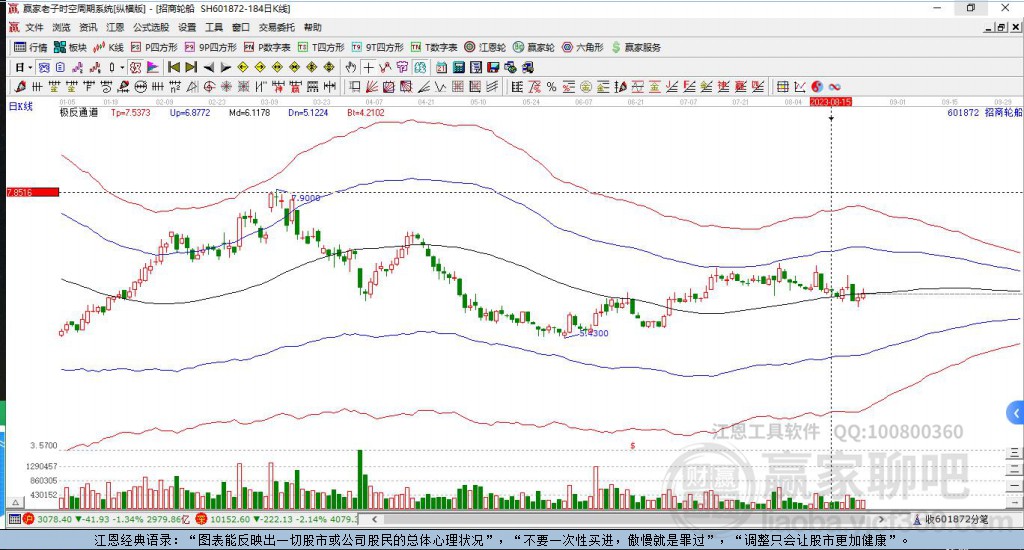Image resolution: width=1024 pixels, height=550 pixels.
Task: Open the 板块 sector view
Action: click(x=70, y=47)
